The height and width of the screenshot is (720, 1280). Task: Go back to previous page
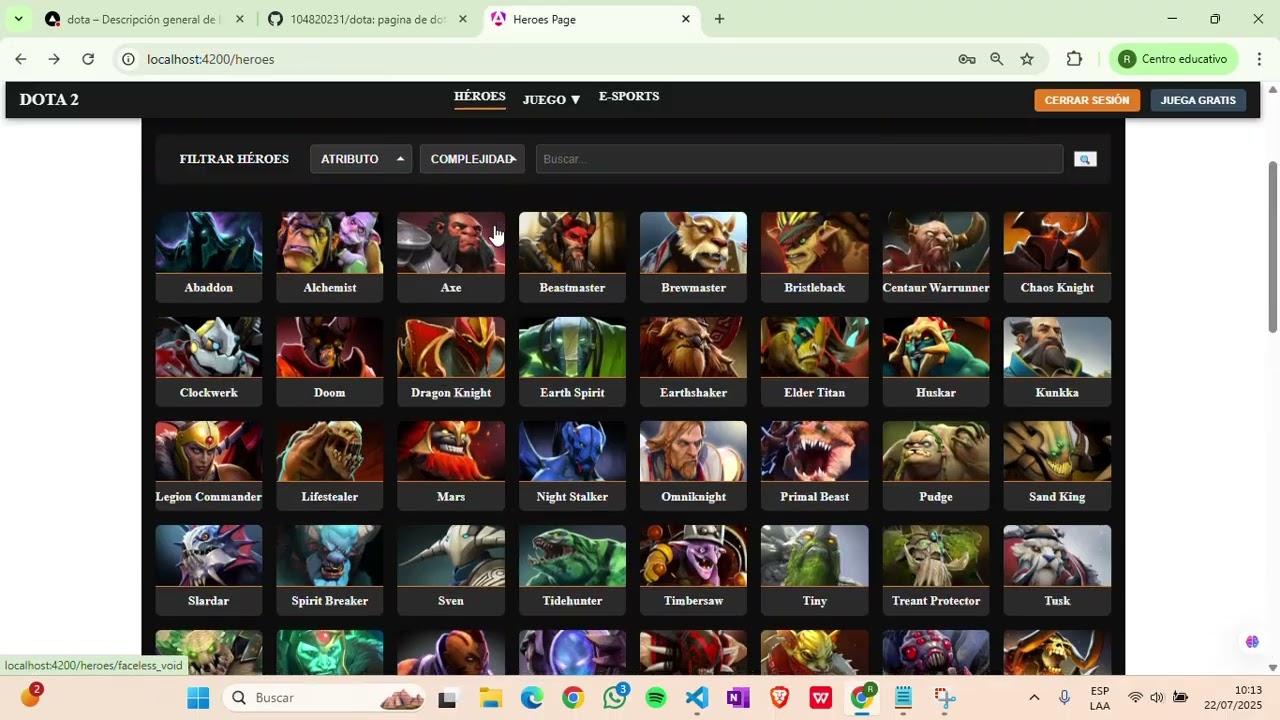[x=20, y=59]
